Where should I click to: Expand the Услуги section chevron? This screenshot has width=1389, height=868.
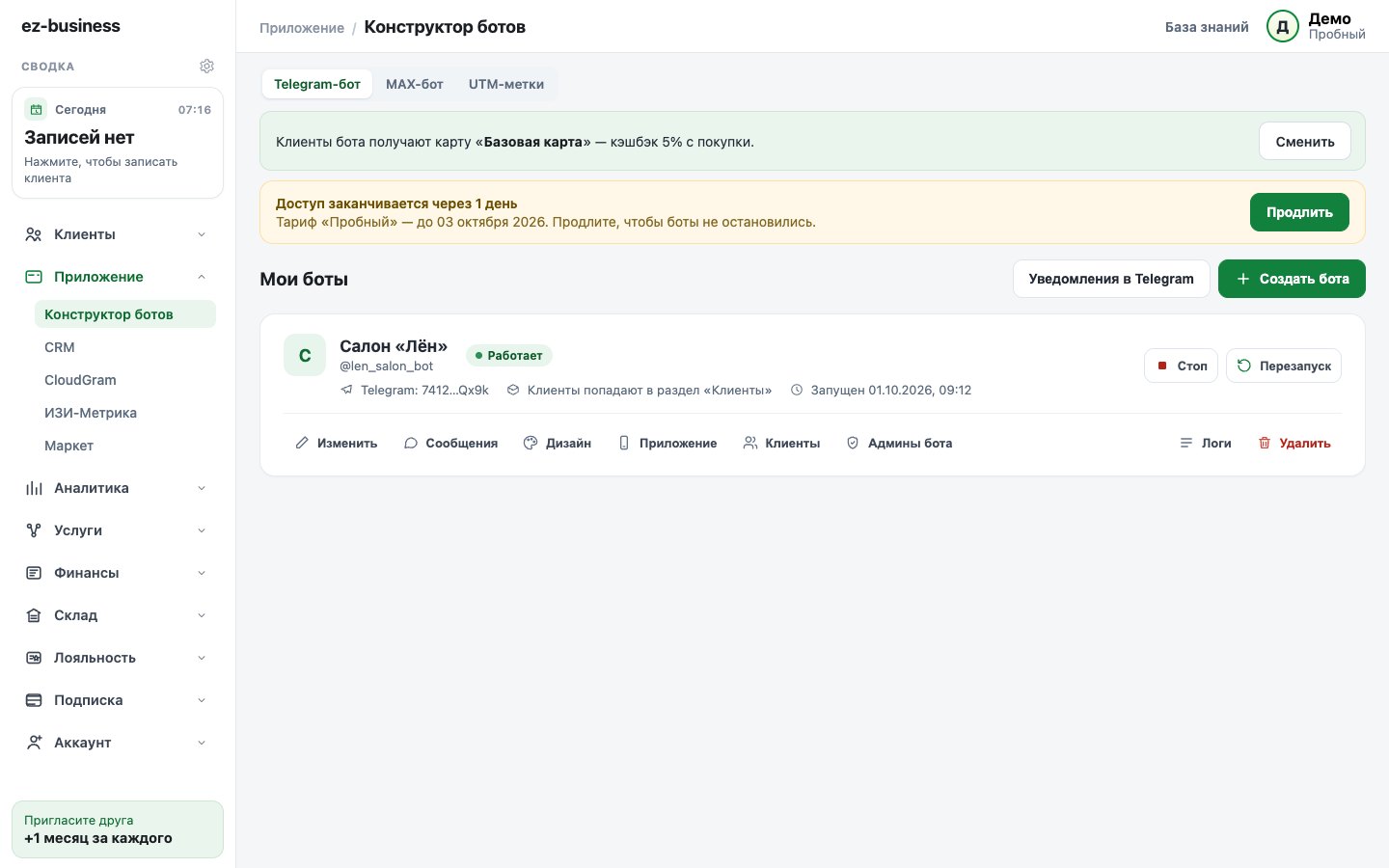202,530
